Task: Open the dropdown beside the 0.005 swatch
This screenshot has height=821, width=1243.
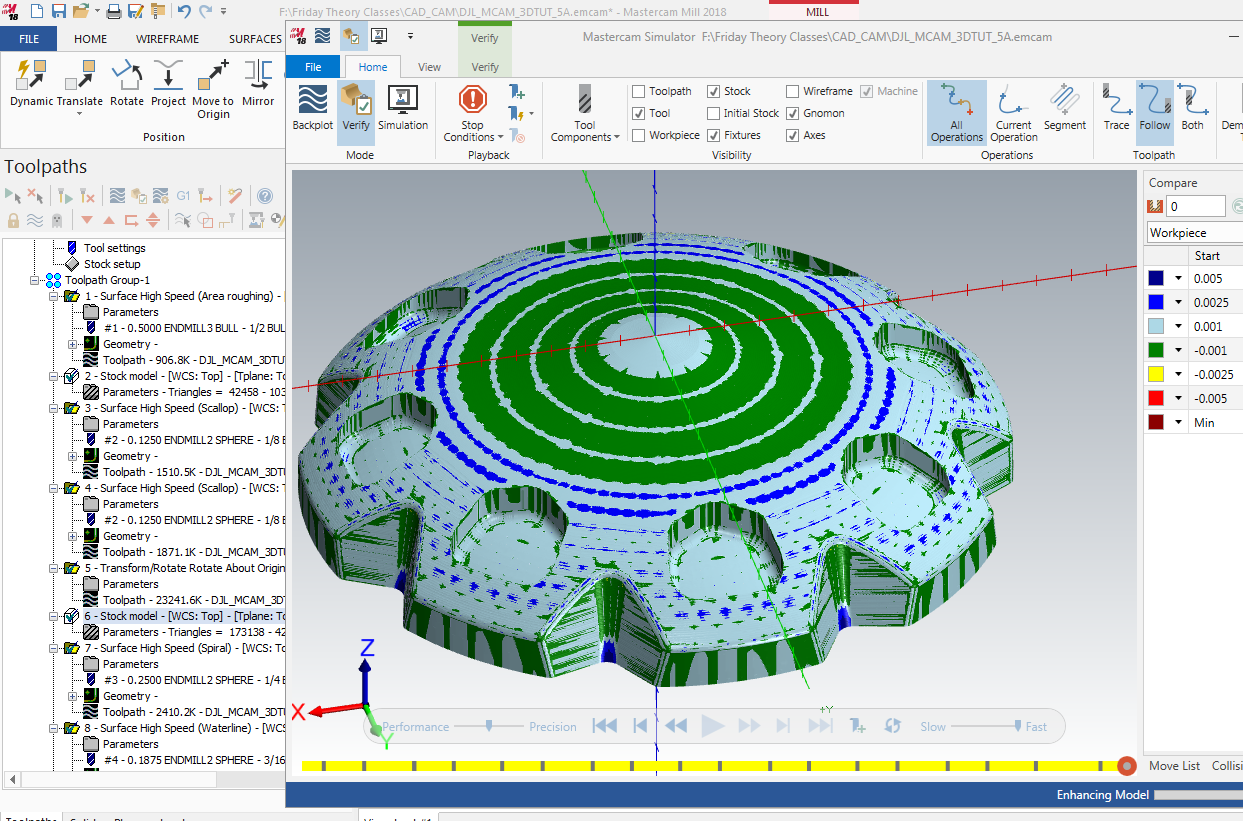Action: click(x=1178, y=278)
